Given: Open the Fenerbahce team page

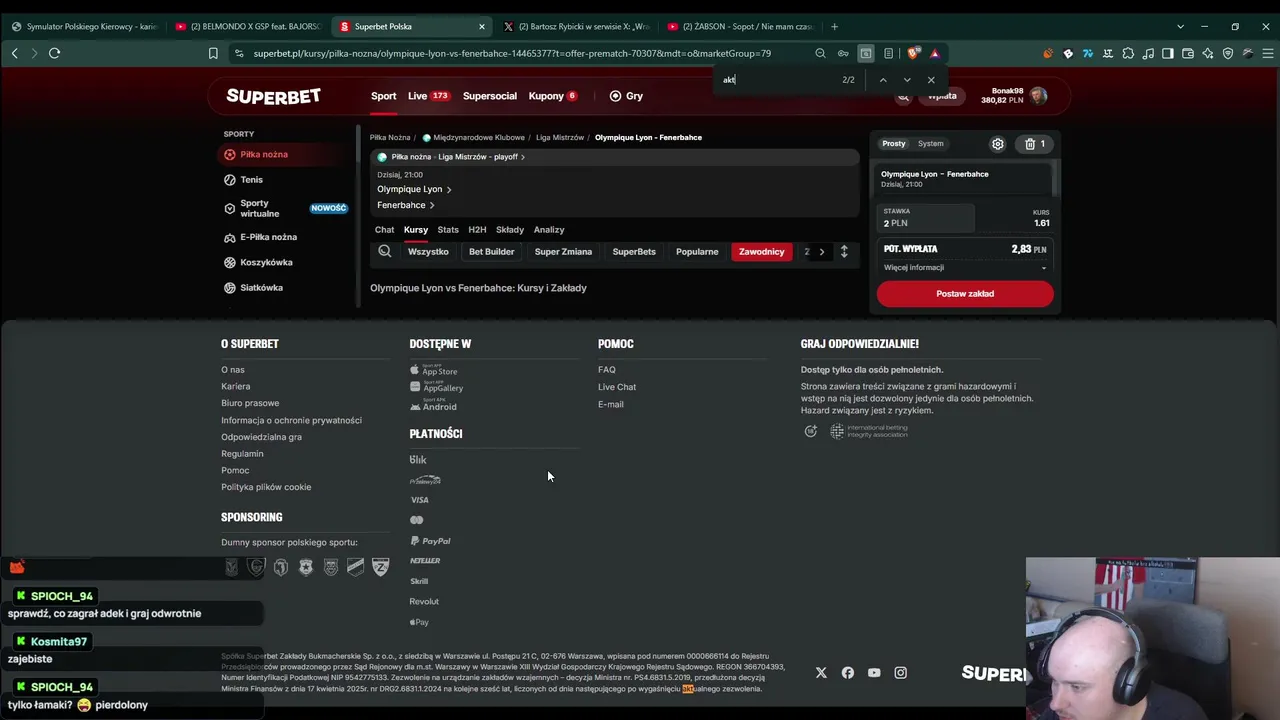Looking at the screenshot, I should (x=406, y=205).
